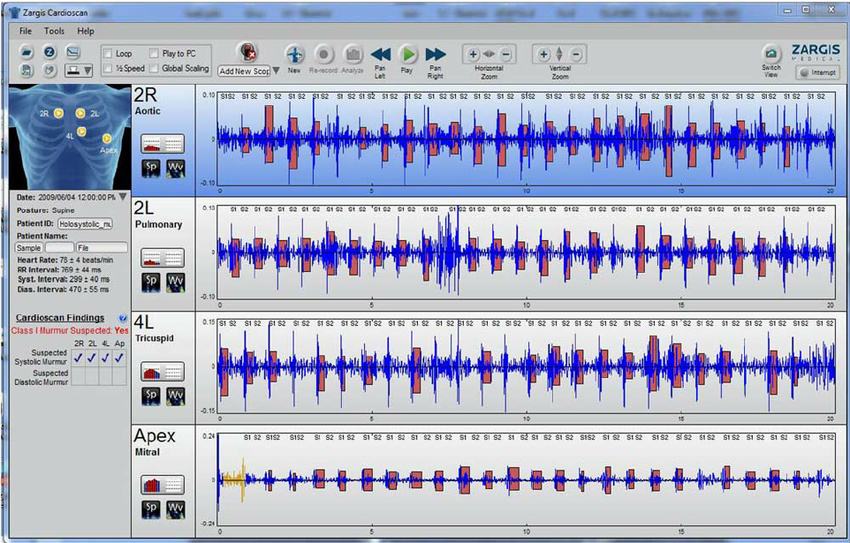Click the Cardioscan Findings help icon
This screenshot has width=850, height=543.
pyautogui.click(x=122, y=317)
